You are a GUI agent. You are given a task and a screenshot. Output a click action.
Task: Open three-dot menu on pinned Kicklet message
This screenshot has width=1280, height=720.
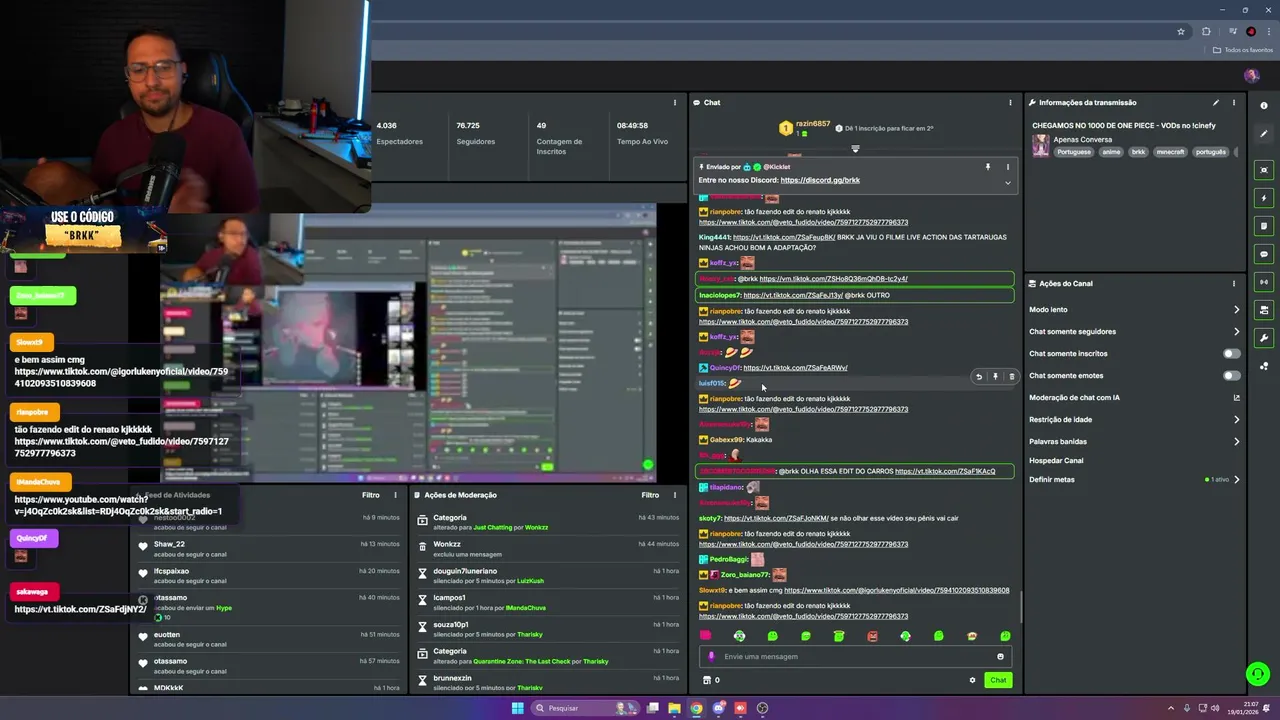(1007, 167)
